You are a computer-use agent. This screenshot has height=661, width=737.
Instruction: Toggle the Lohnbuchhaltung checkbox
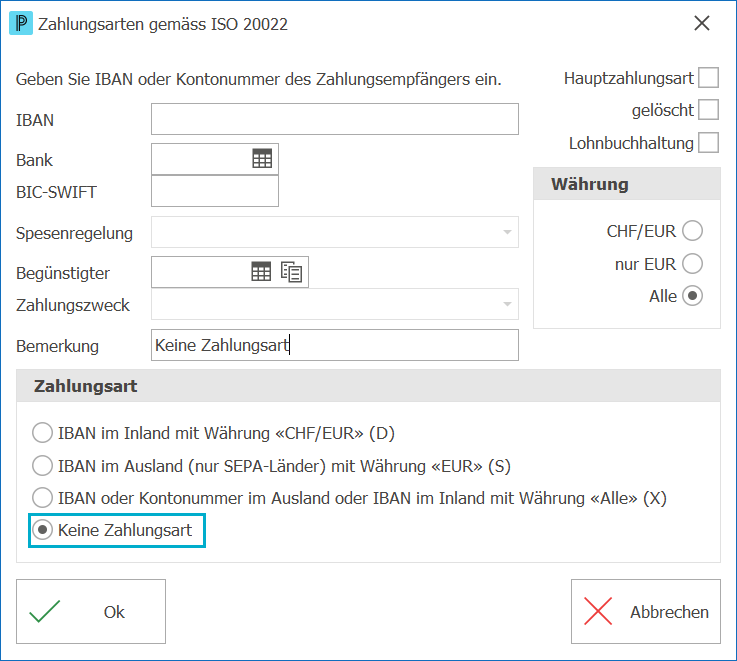click(708, 143)
